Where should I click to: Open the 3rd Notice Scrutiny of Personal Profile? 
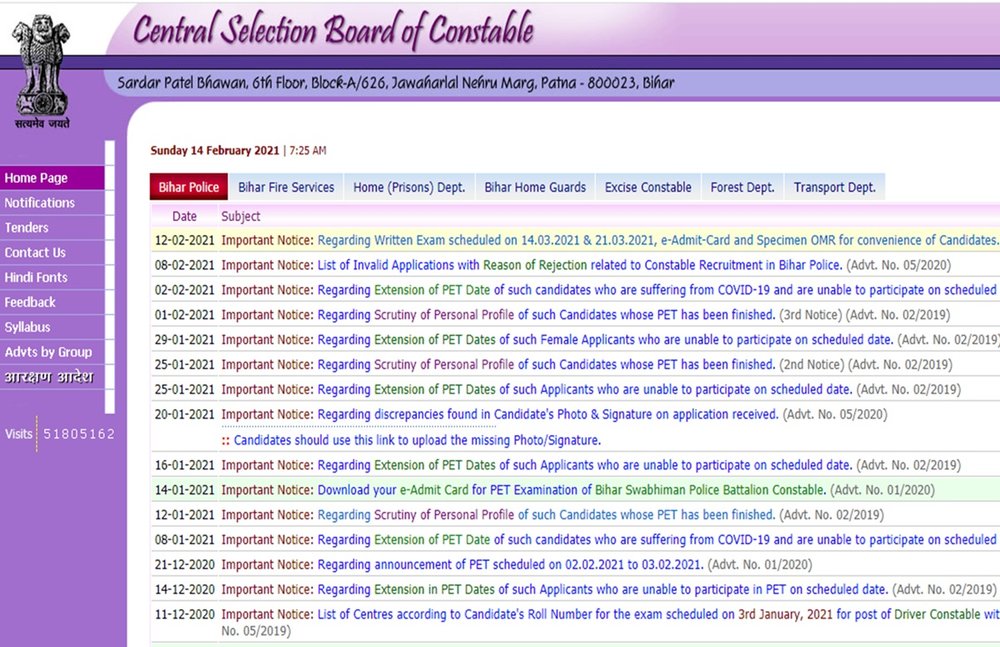pyautogui.click(x=546, y=315)
